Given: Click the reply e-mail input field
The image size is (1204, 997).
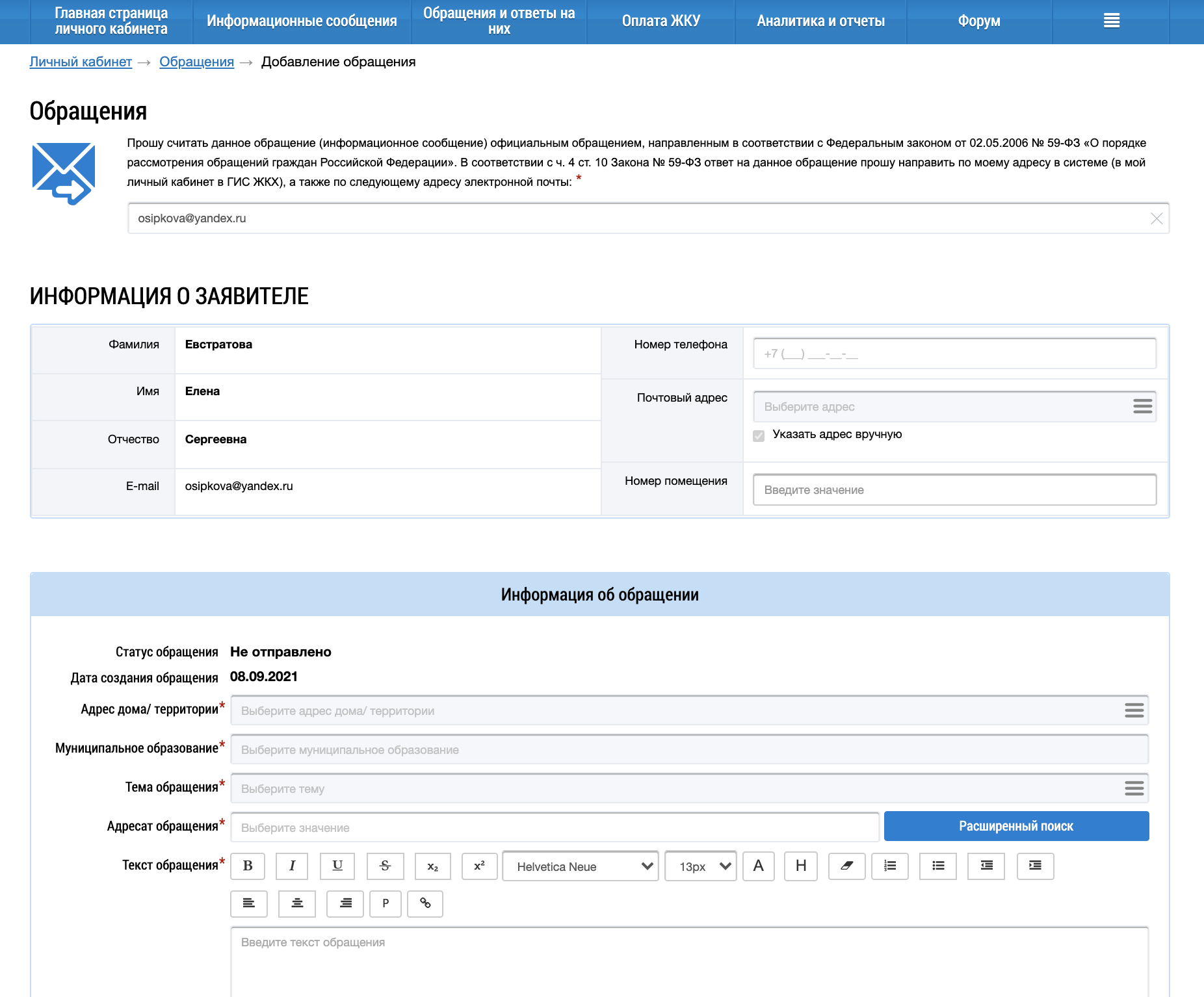Looking at the screenshot, I should (648, 218).
